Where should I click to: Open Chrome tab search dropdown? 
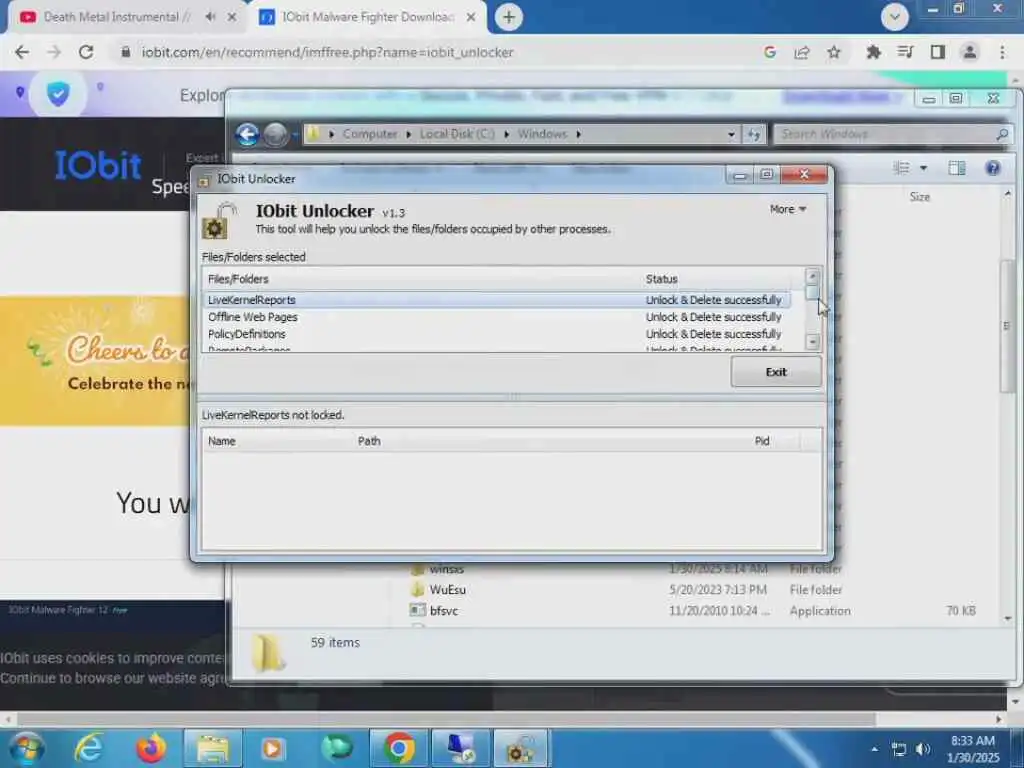pos(895,17)
